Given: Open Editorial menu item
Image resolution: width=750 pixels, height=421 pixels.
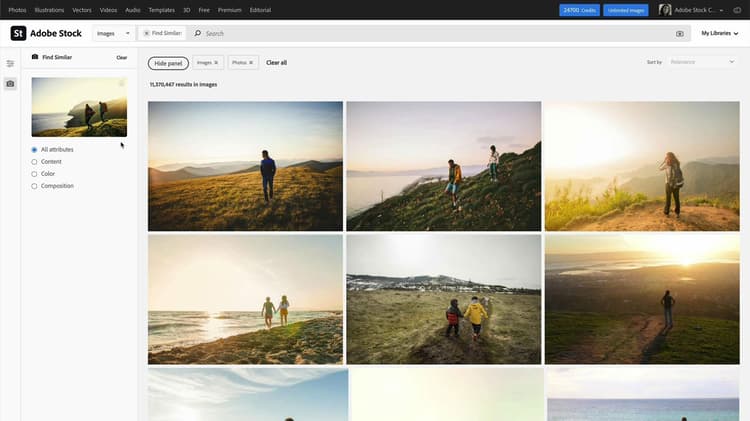Looking at the screenshot, I should click(x=260, y=10).
